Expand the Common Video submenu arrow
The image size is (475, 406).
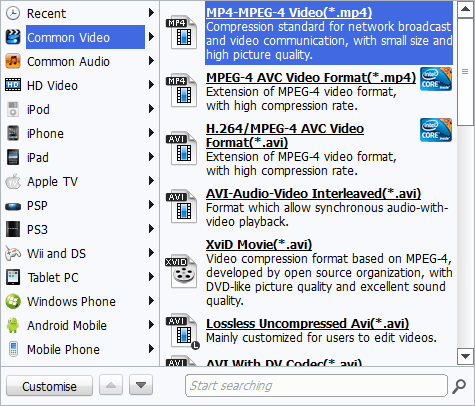(151, 37)
